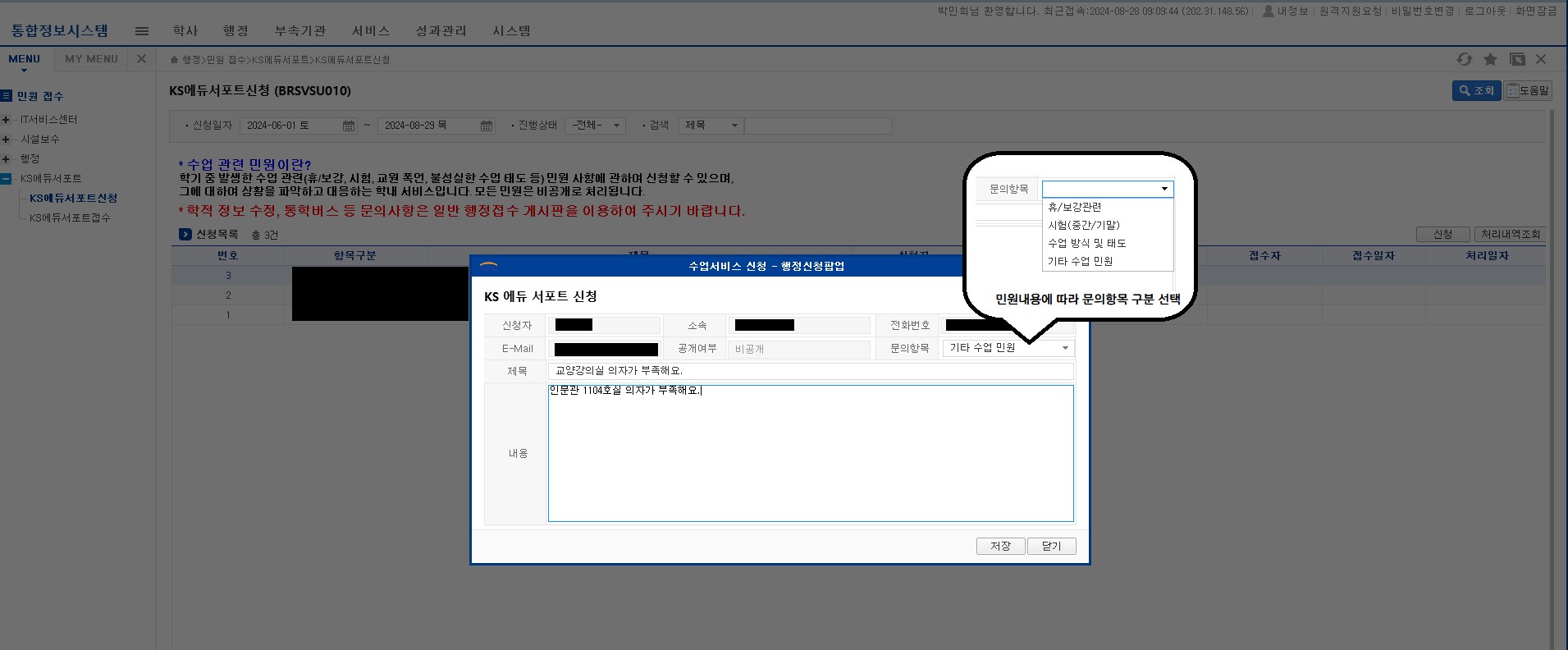Viewport: 1568px width, 650px height.
Task: Click the 도움말 help button
Action: 1528,91
